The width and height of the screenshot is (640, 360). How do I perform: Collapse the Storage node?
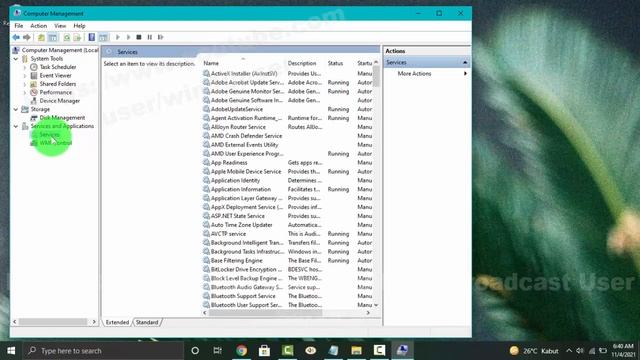point(16,109)
